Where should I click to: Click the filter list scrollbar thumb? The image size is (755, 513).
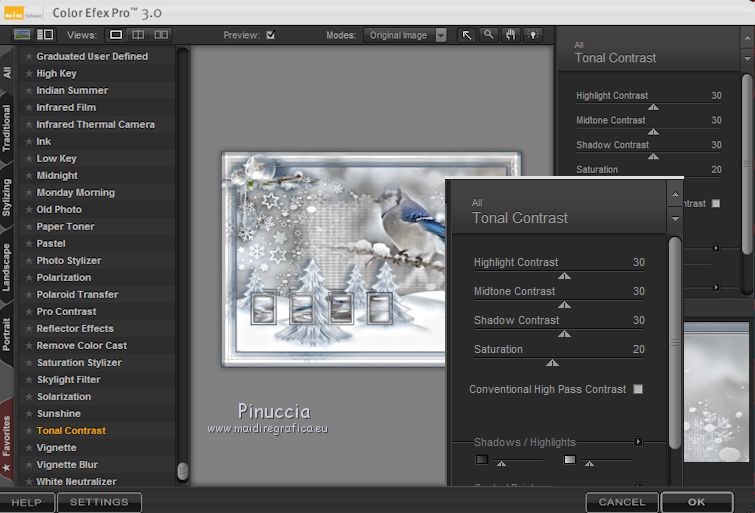[x=182, y=471]
